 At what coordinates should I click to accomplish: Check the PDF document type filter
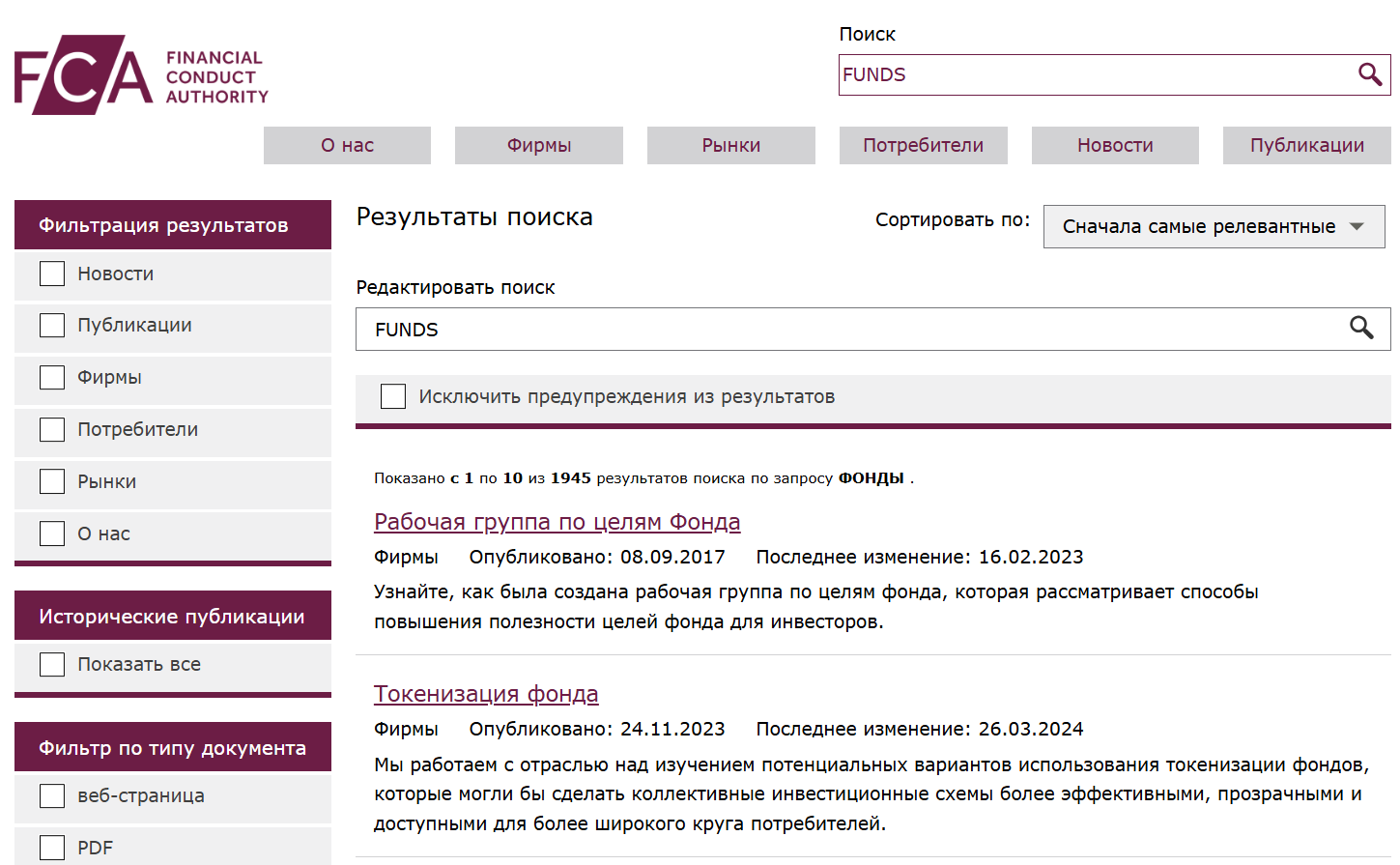51,848
